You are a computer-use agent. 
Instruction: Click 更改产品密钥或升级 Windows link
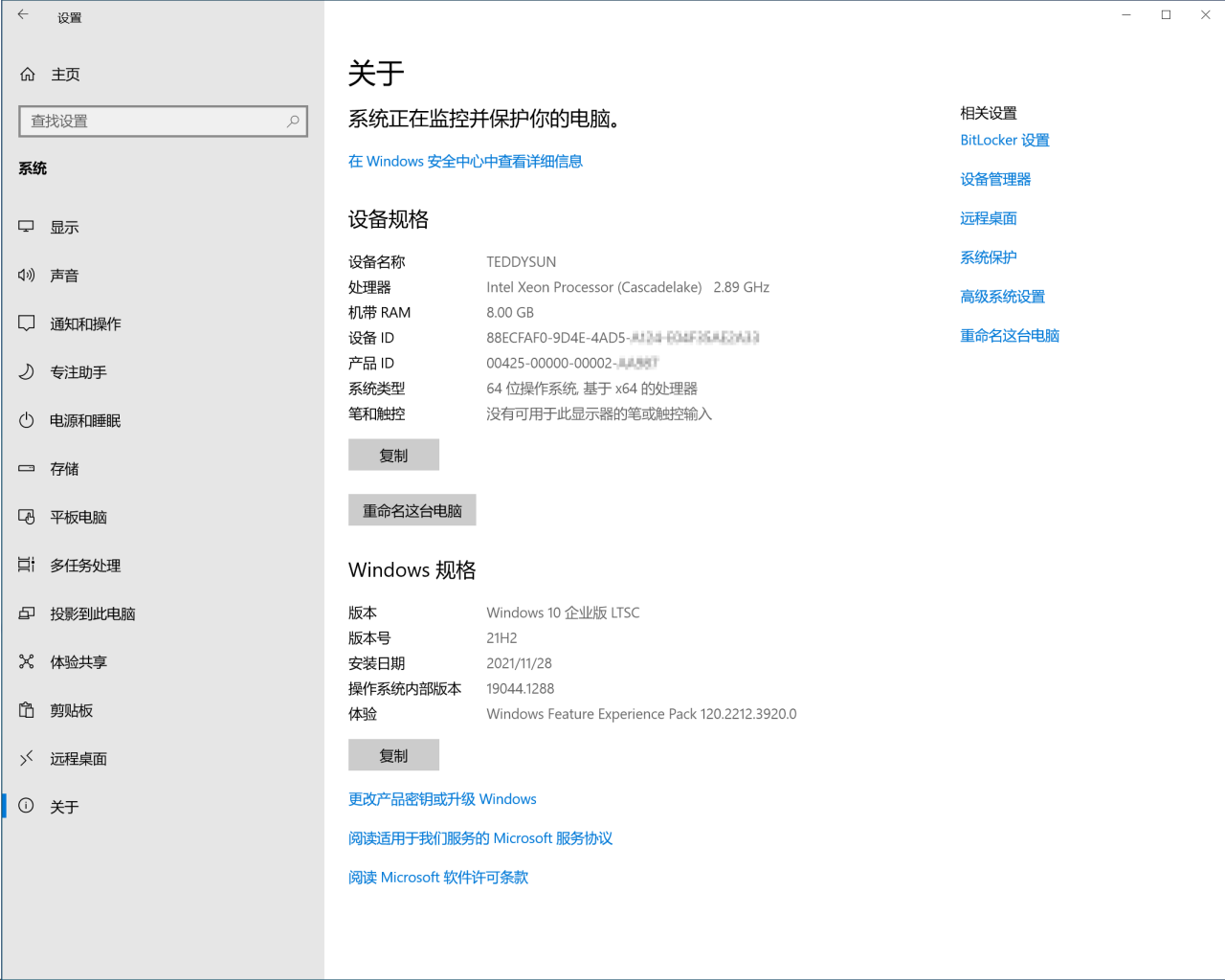(442, 799)
